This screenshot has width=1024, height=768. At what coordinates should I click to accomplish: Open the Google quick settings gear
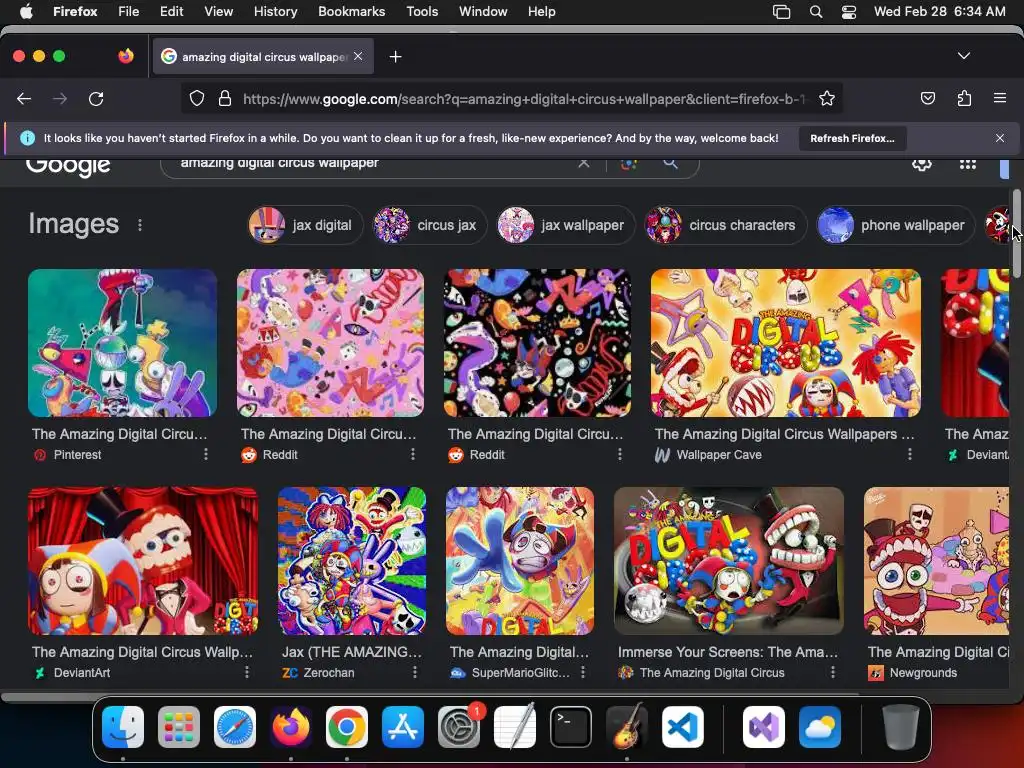(x=921, y=163)
